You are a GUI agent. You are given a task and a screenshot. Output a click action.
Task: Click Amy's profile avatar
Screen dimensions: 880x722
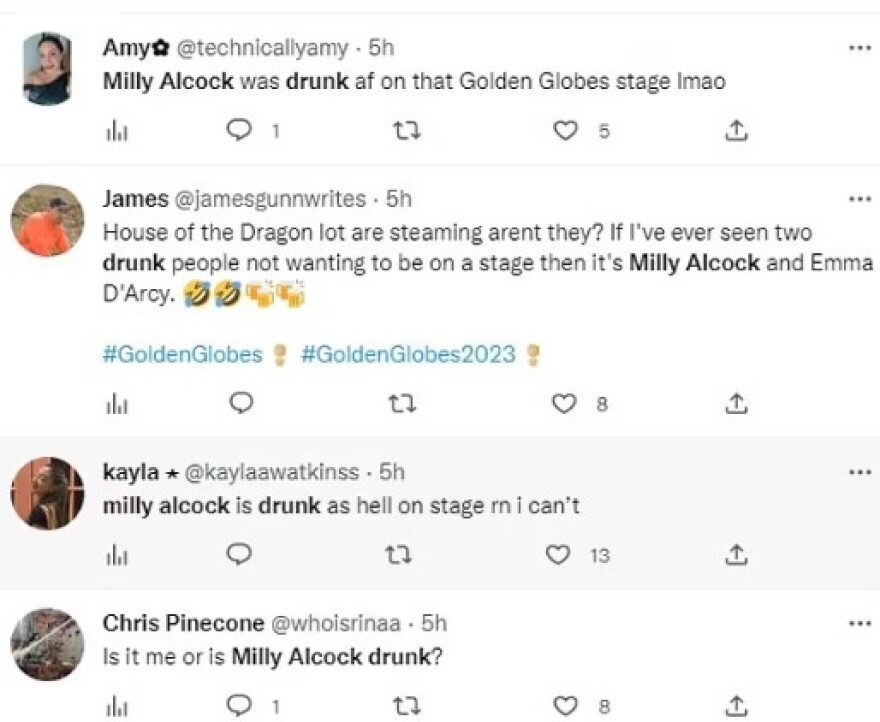coord(47,68)
